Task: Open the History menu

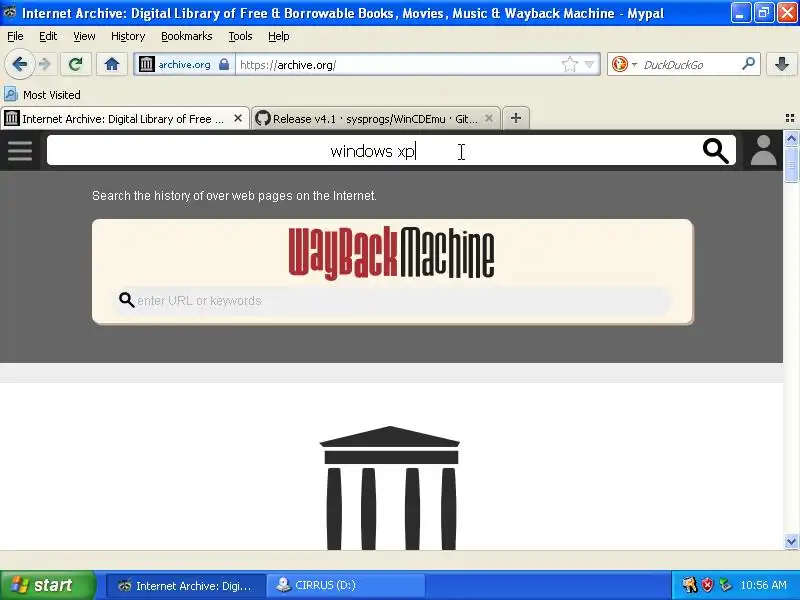Action: (128, 36)
